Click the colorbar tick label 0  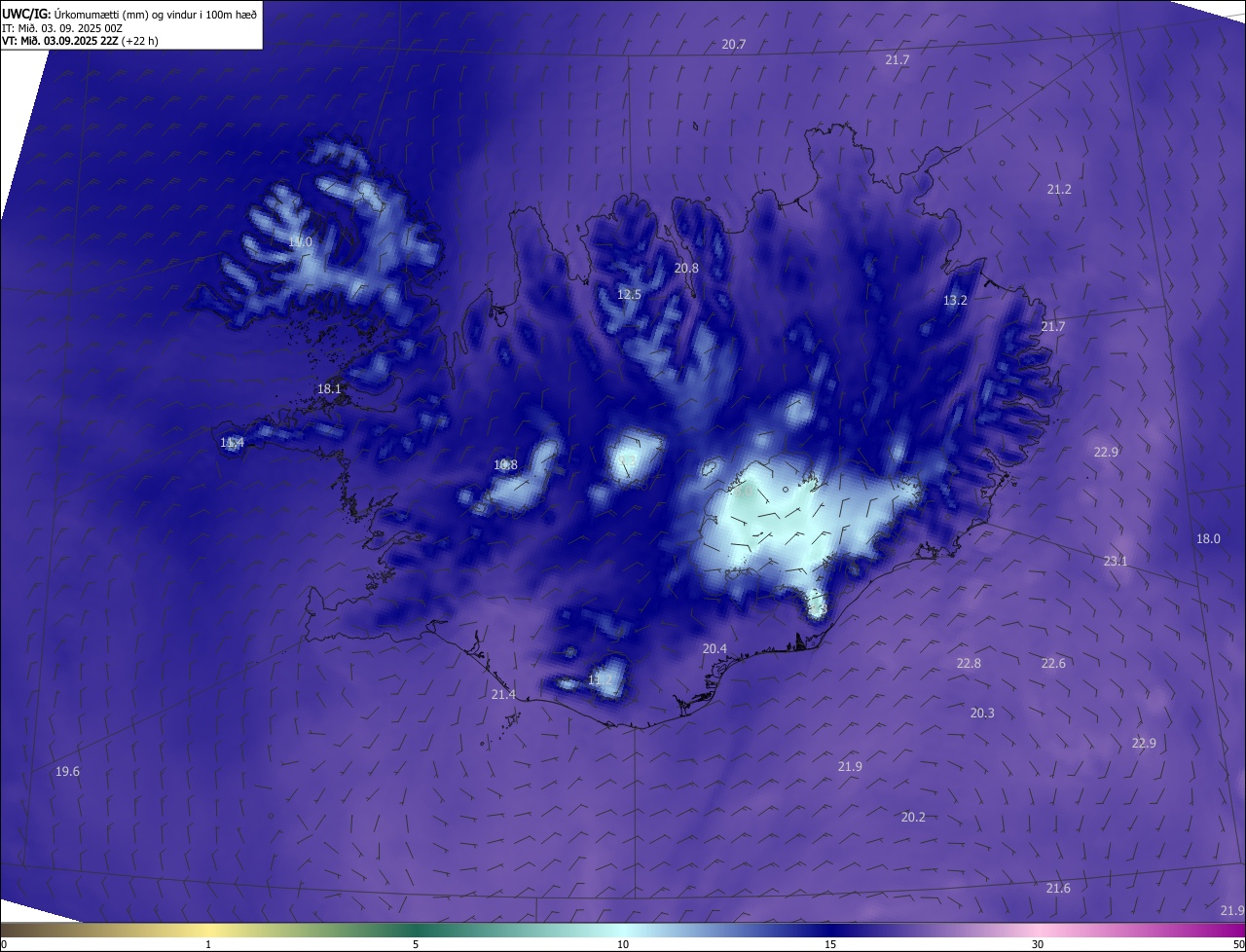[4, 944]
